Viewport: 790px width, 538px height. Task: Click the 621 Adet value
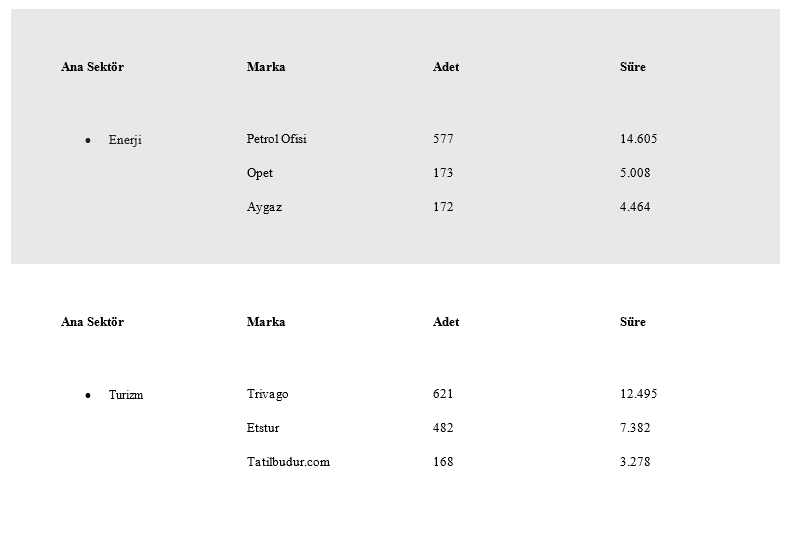coord(443,393)
